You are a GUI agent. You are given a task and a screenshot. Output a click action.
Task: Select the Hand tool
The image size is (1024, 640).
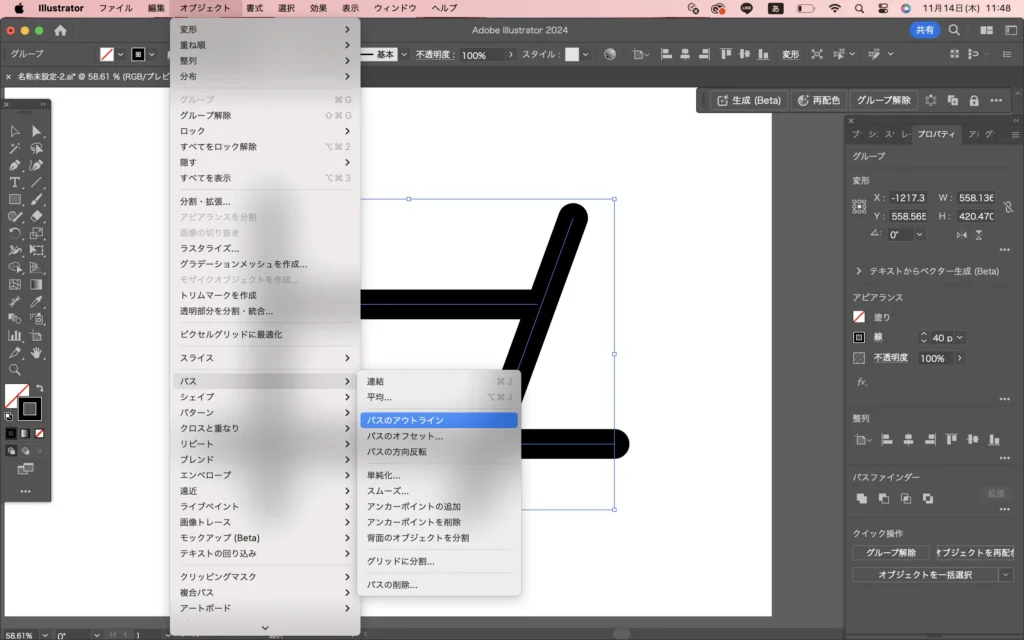tap(37, 353)
